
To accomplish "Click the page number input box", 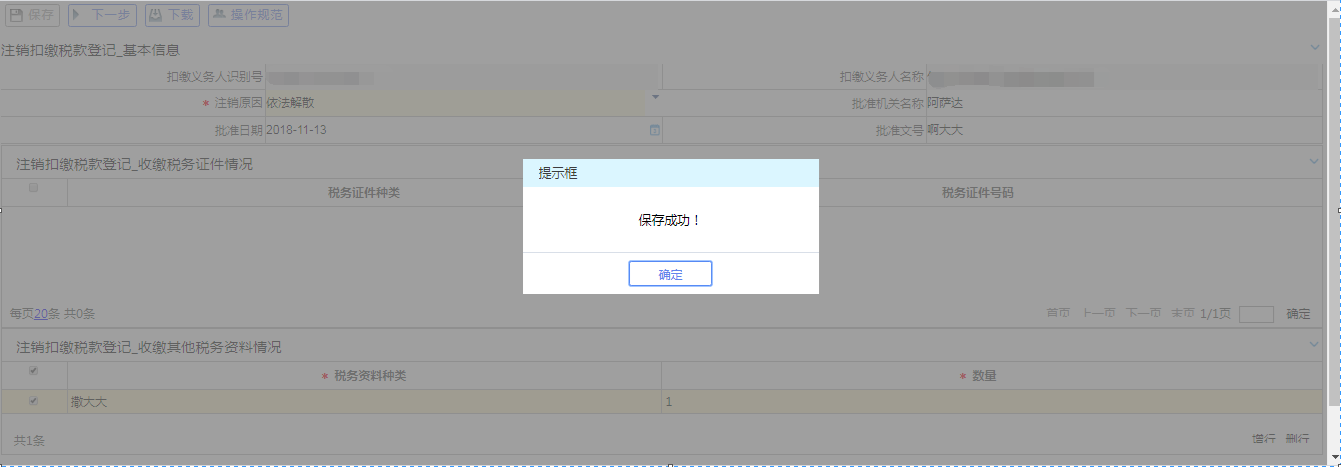I will (x=1256, y=314).
